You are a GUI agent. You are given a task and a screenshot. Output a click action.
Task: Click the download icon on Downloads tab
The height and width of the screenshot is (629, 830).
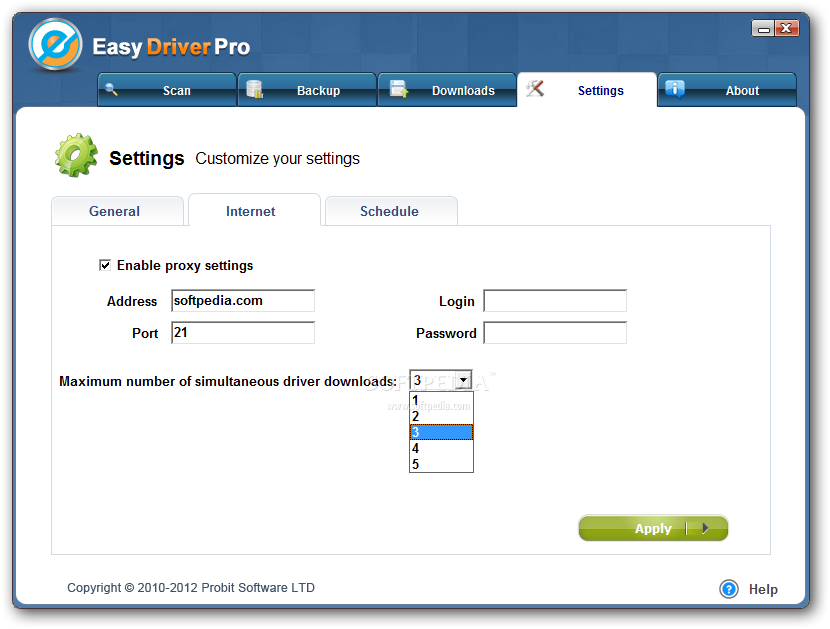coord(399,89)
